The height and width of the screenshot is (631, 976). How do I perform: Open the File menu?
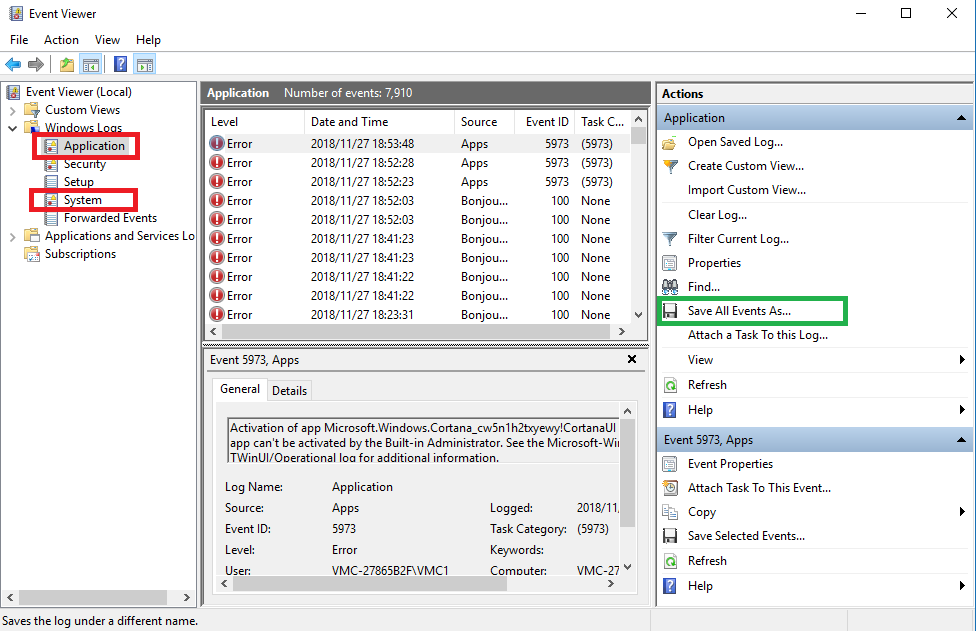click(19, 40)
